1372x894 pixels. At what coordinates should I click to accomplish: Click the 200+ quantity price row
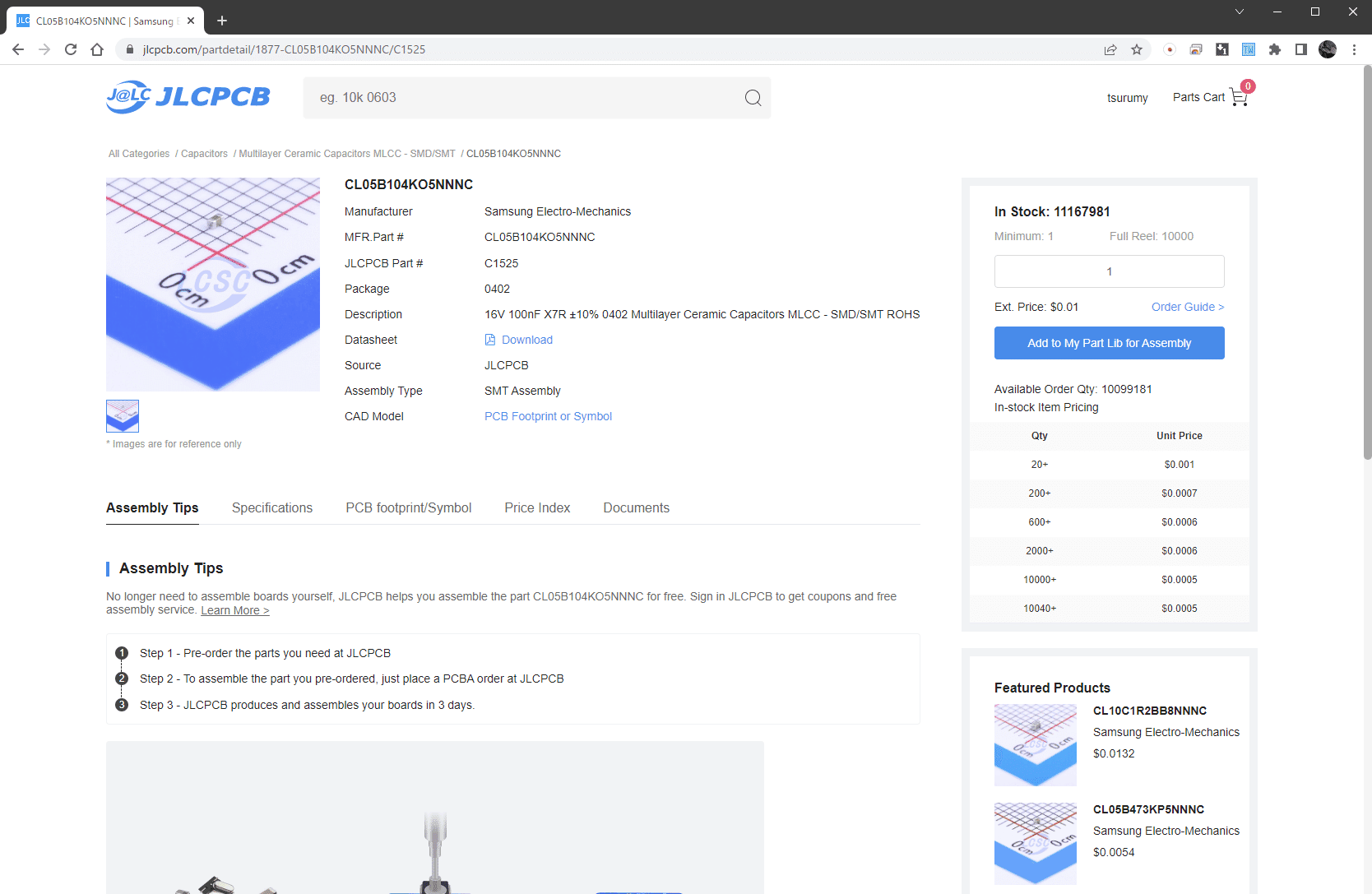click(1109, 493)
